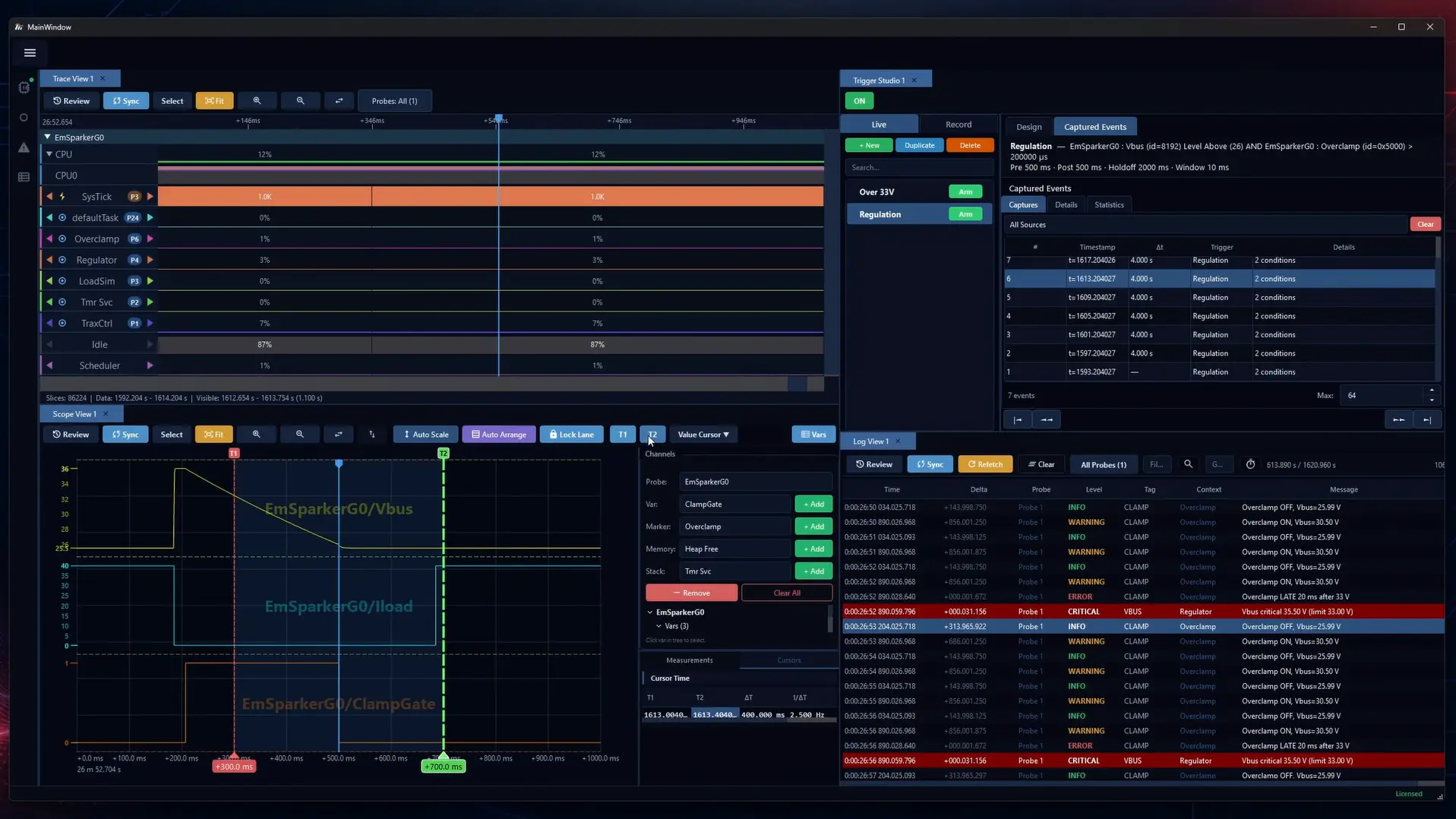Zoom in on Trace View timeline
This screenshot has height=819, width=1456.
pyautogui.click(x=257, y=101)
